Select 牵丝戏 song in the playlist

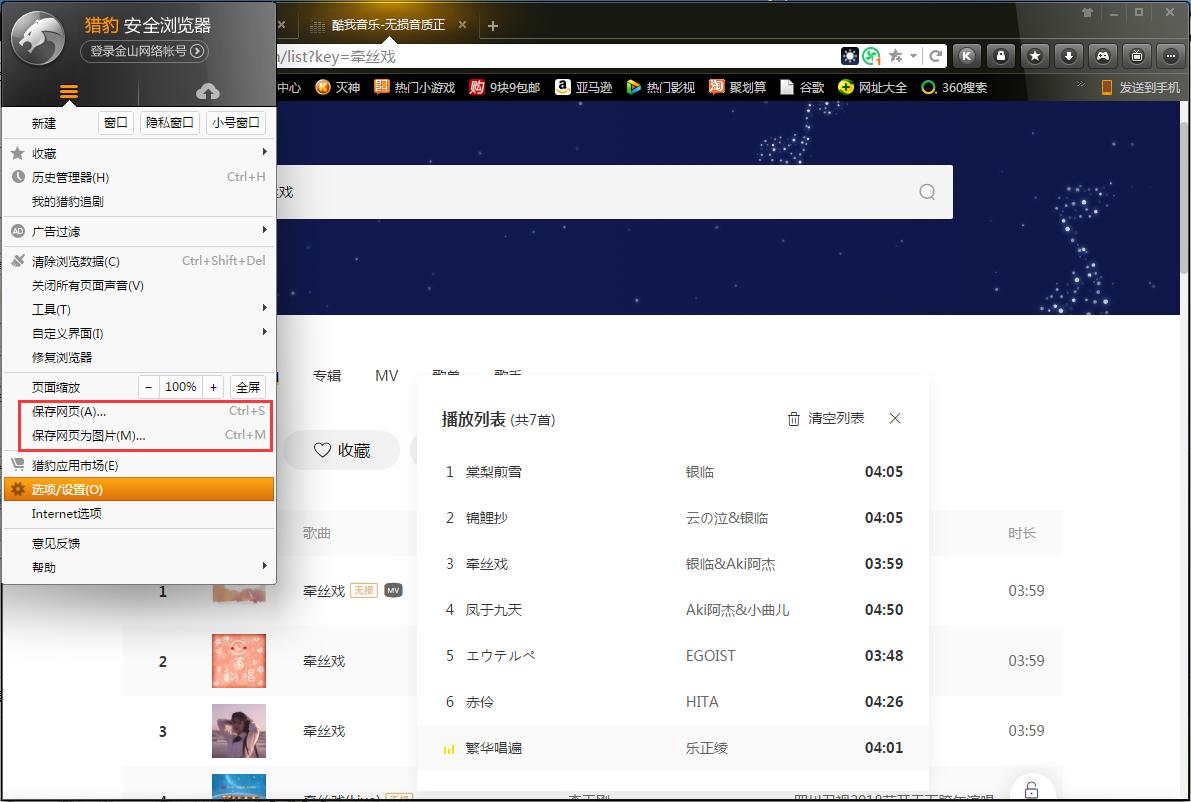[487, 564]
